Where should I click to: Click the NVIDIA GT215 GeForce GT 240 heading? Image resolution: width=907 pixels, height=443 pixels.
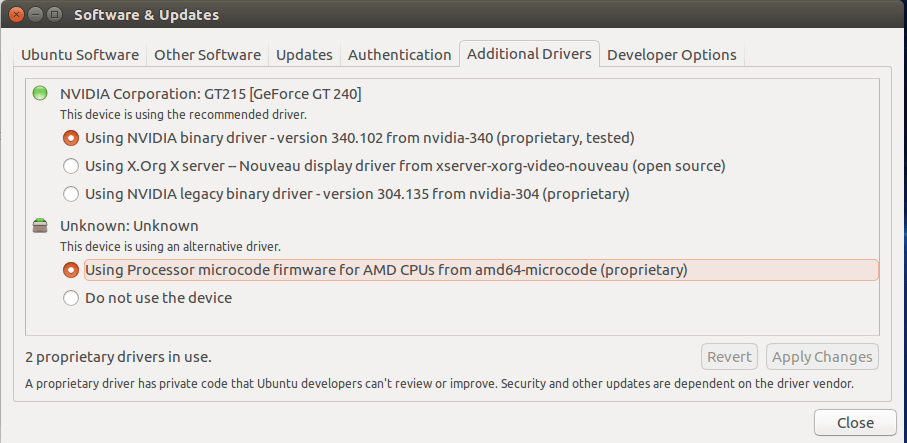[x=210, y=94]
